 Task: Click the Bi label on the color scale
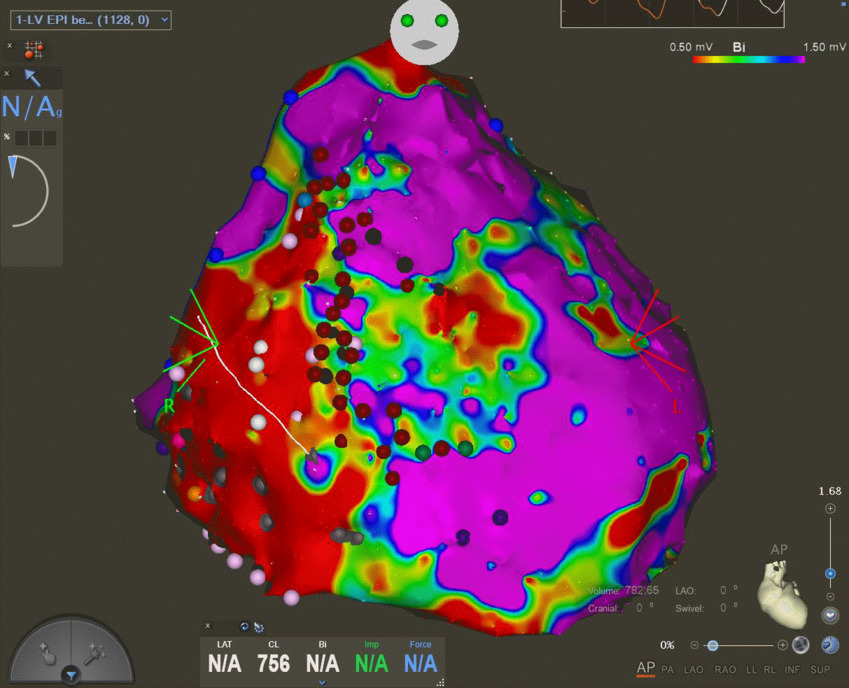[x=739, y=47]
